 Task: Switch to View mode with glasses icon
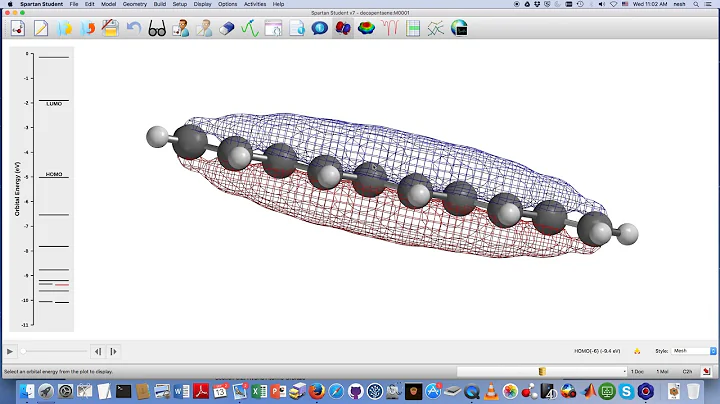click(157, 29)
